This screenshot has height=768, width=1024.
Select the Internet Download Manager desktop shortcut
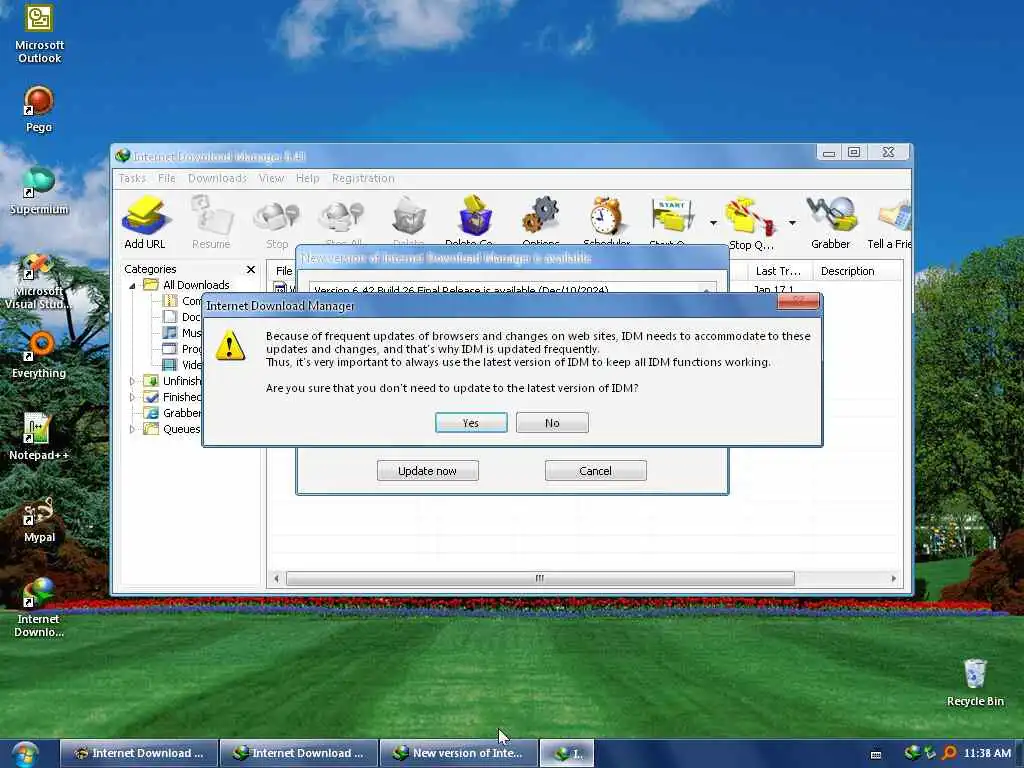click(x=39, y=607)
